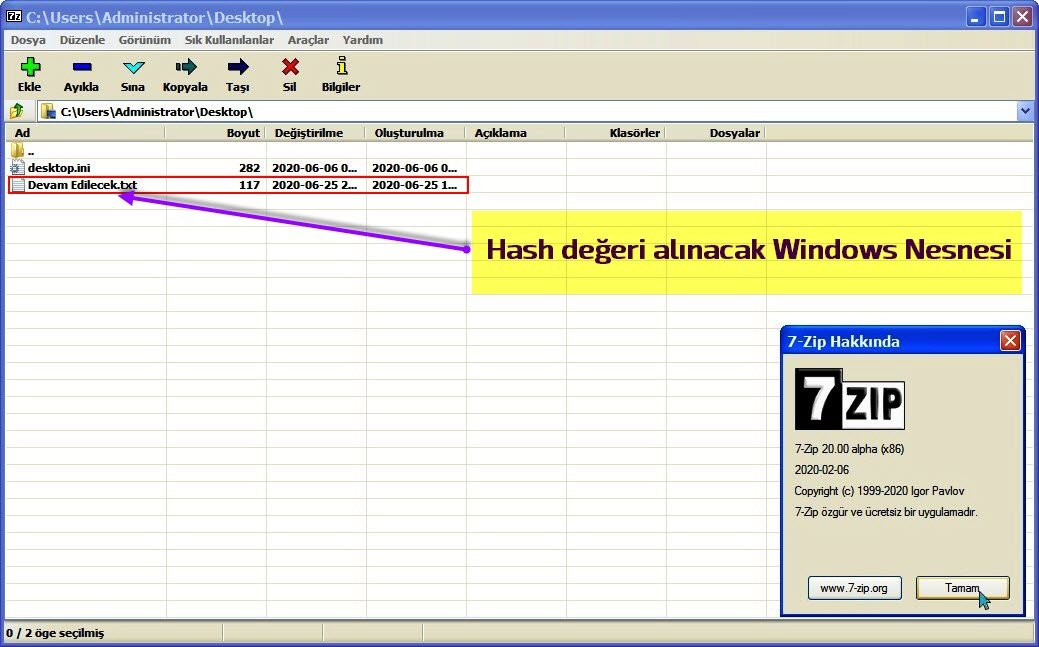The height and width of the screenshot is (647, 1039).
Task: Open the Dosya menu
Action: click(x=28, y=40)
